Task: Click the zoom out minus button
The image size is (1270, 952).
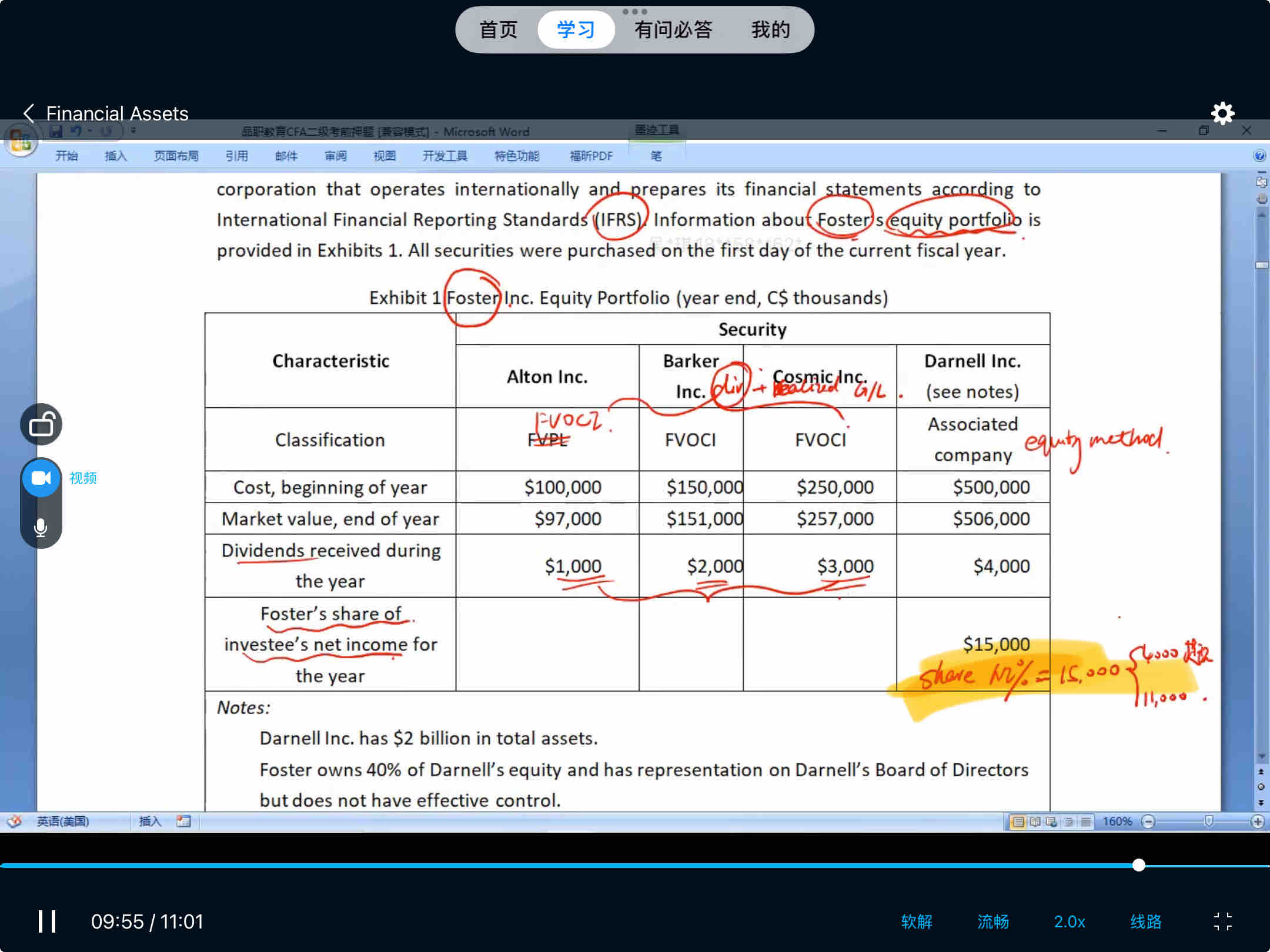Action: tap(1148, 822)
